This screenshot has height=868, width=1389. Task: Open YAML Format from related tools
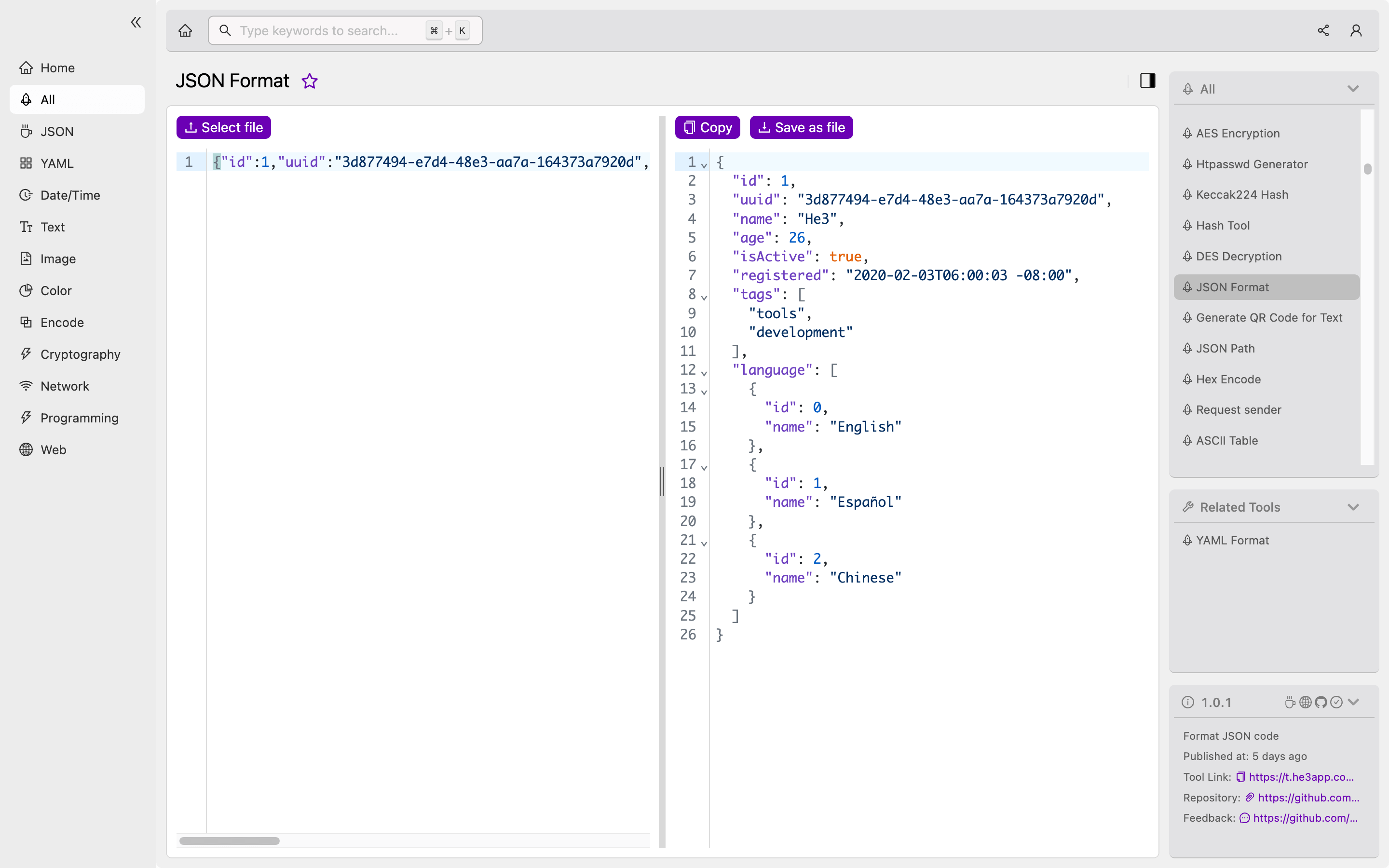[1232, 540]
